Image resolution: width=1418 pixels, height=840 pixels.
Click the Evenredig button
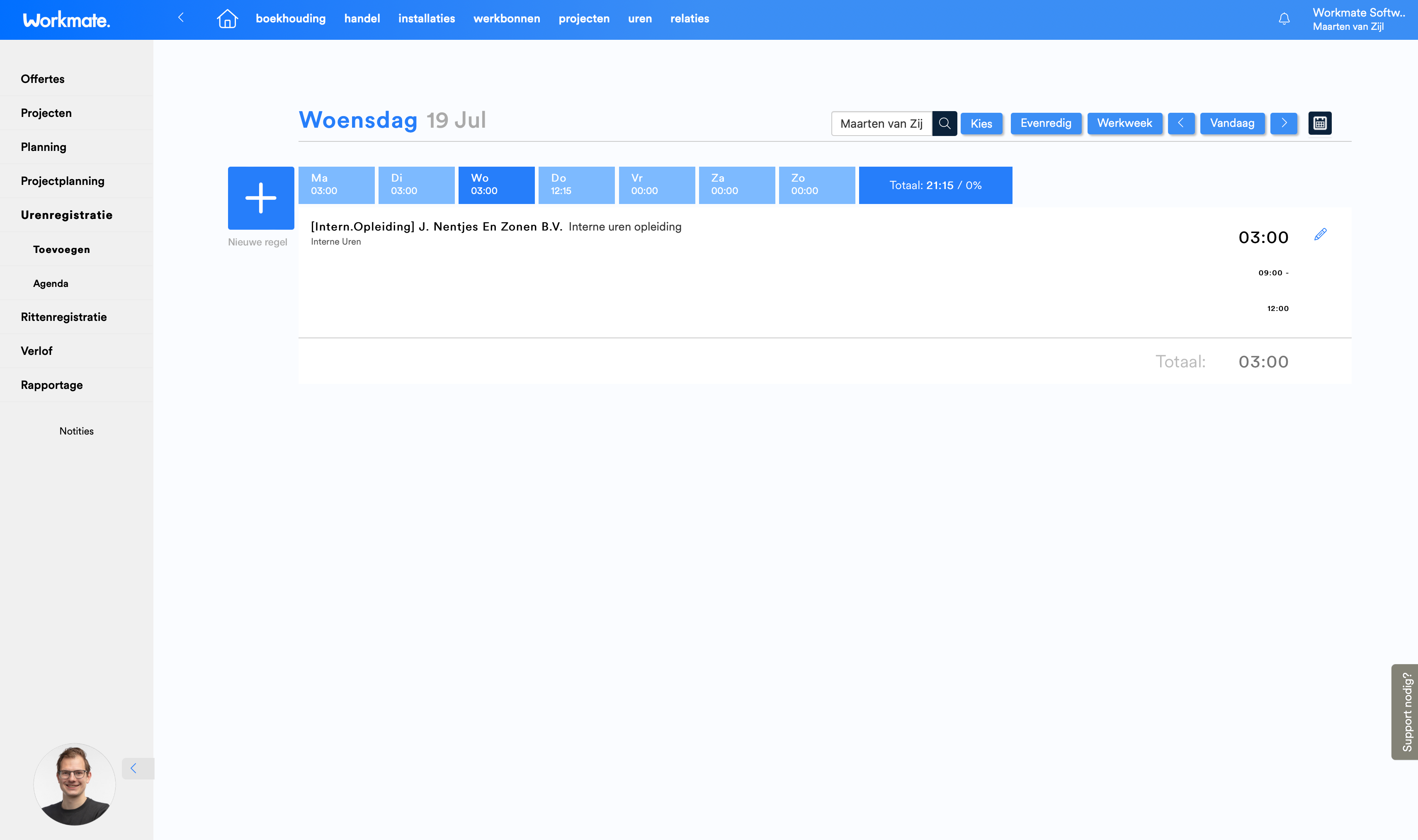pos(1046,124)
